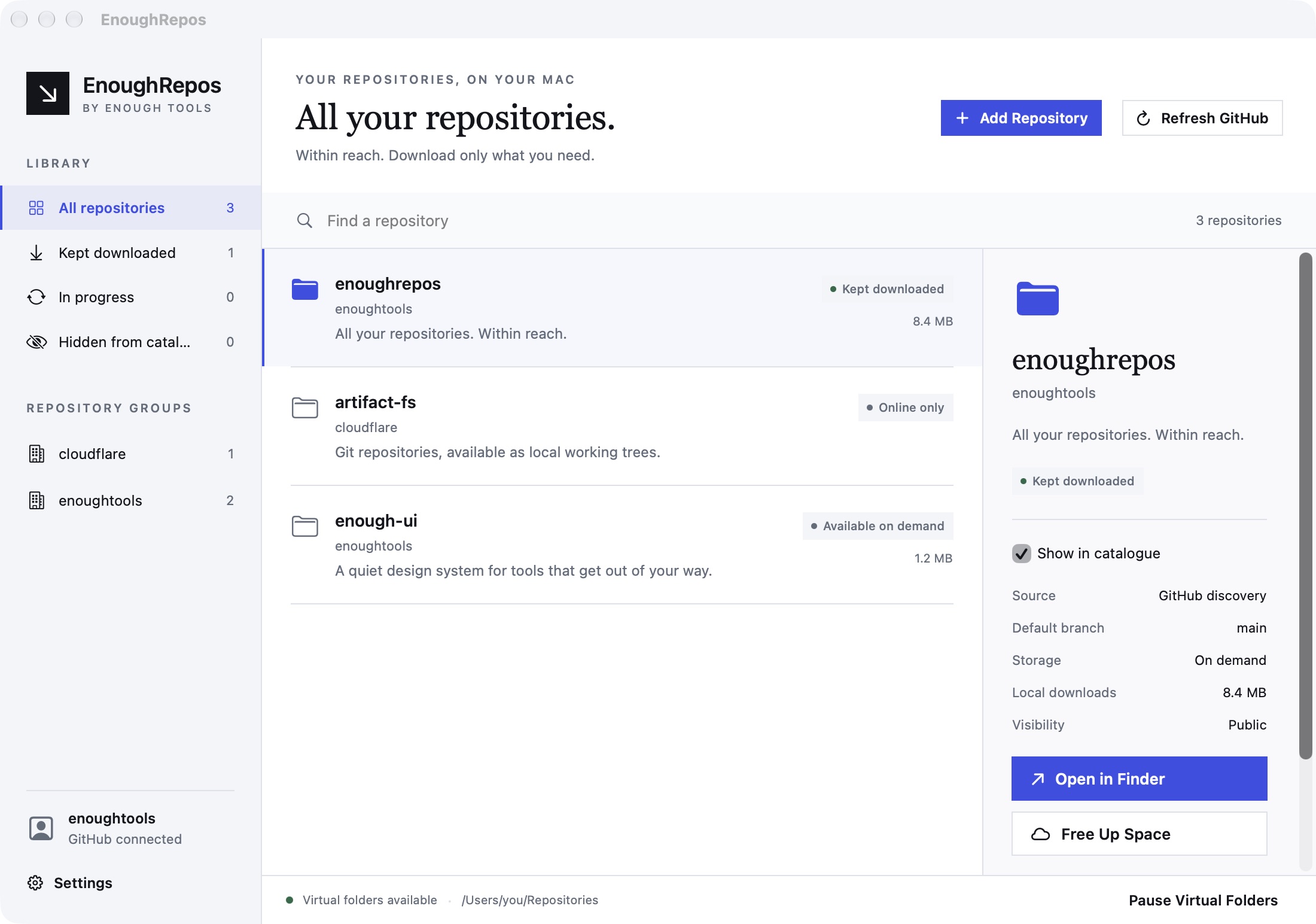
Task: Click the large folder icon in the details panel
Action: coord(1038,298)
